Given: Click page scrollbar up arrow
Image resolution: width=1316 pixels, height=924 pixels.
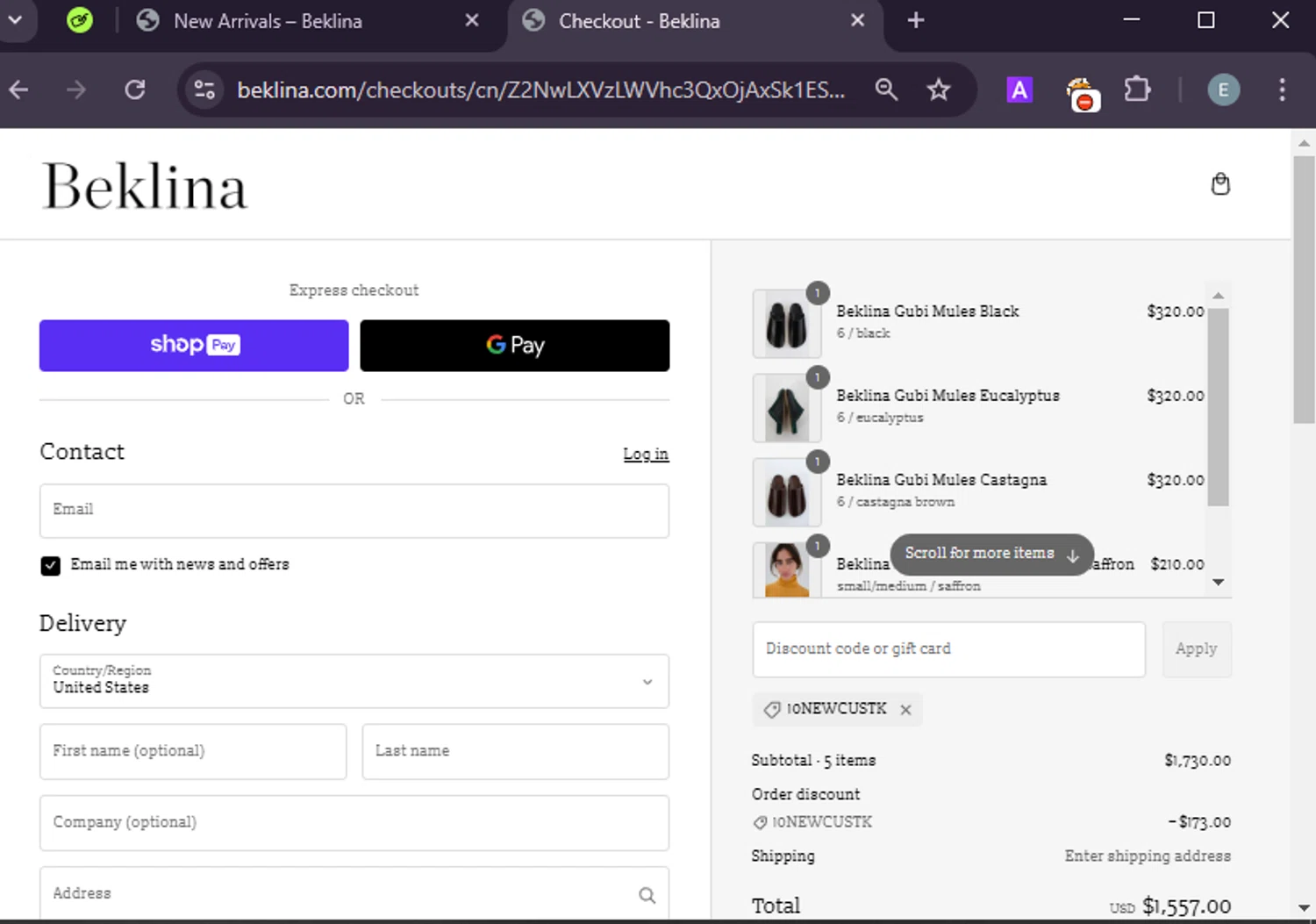Looking at the screenshot, I should click(1304, 142).
